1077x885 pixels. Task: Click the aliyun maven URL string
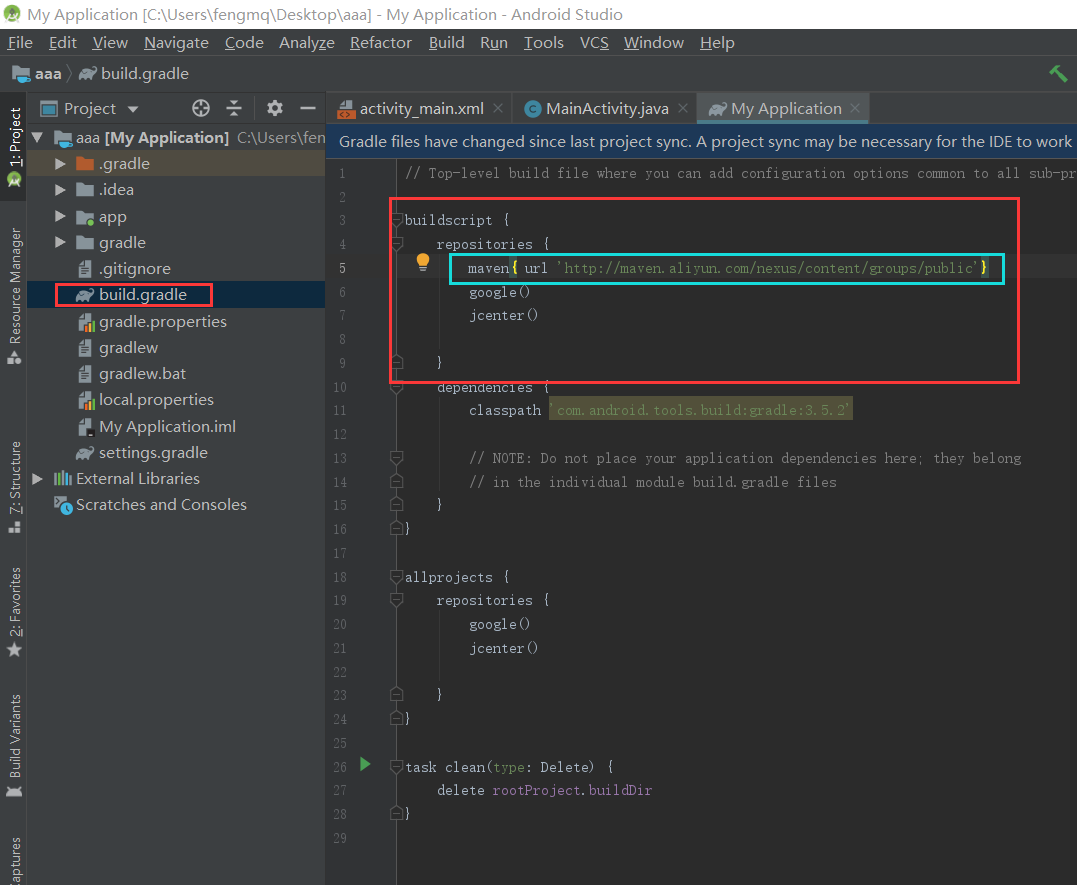pos(767,268)
